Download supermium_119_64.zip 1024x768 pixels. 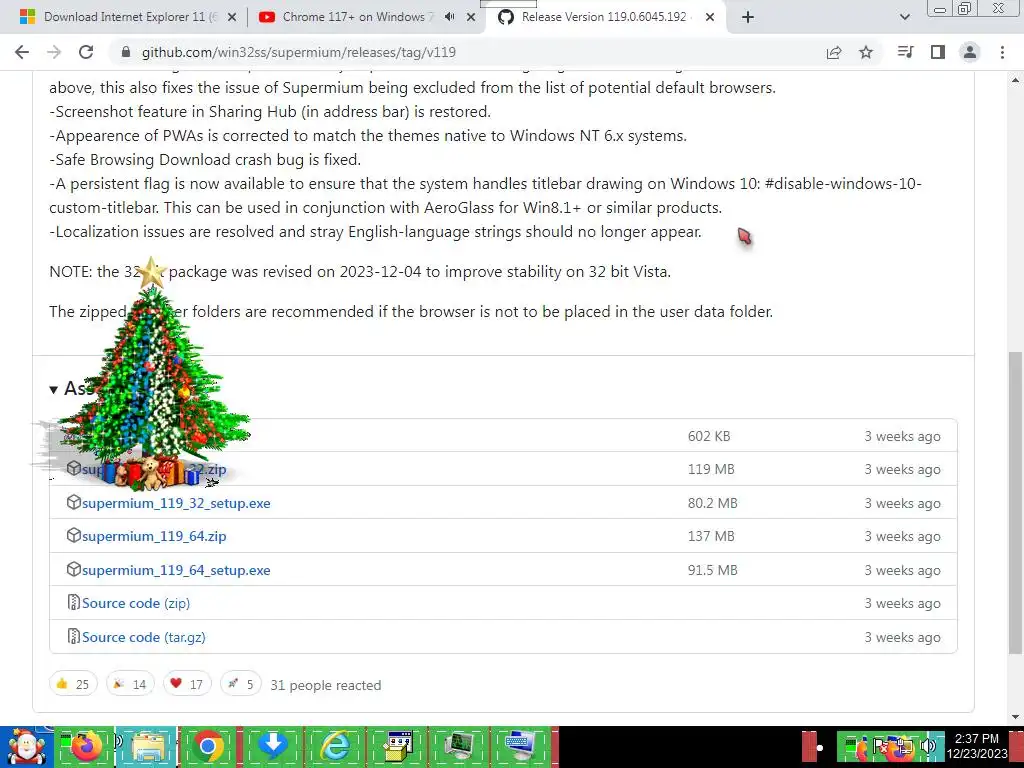154,537
